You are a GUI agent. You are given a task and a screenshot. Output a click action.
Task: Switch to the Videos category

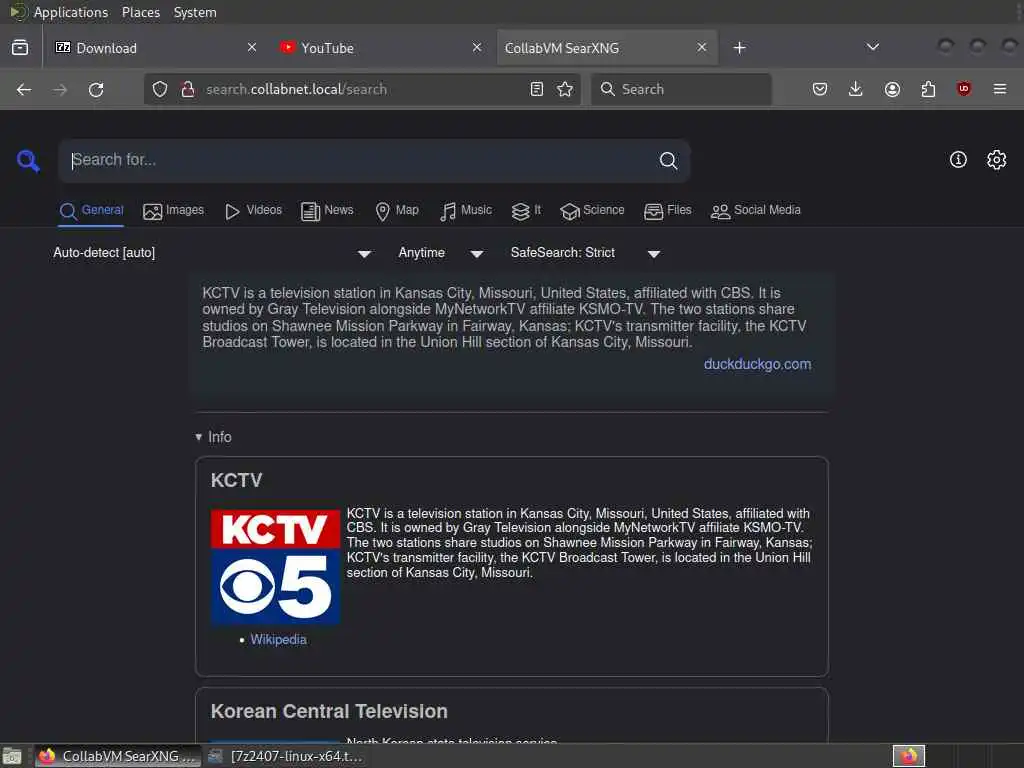[253, 211]
